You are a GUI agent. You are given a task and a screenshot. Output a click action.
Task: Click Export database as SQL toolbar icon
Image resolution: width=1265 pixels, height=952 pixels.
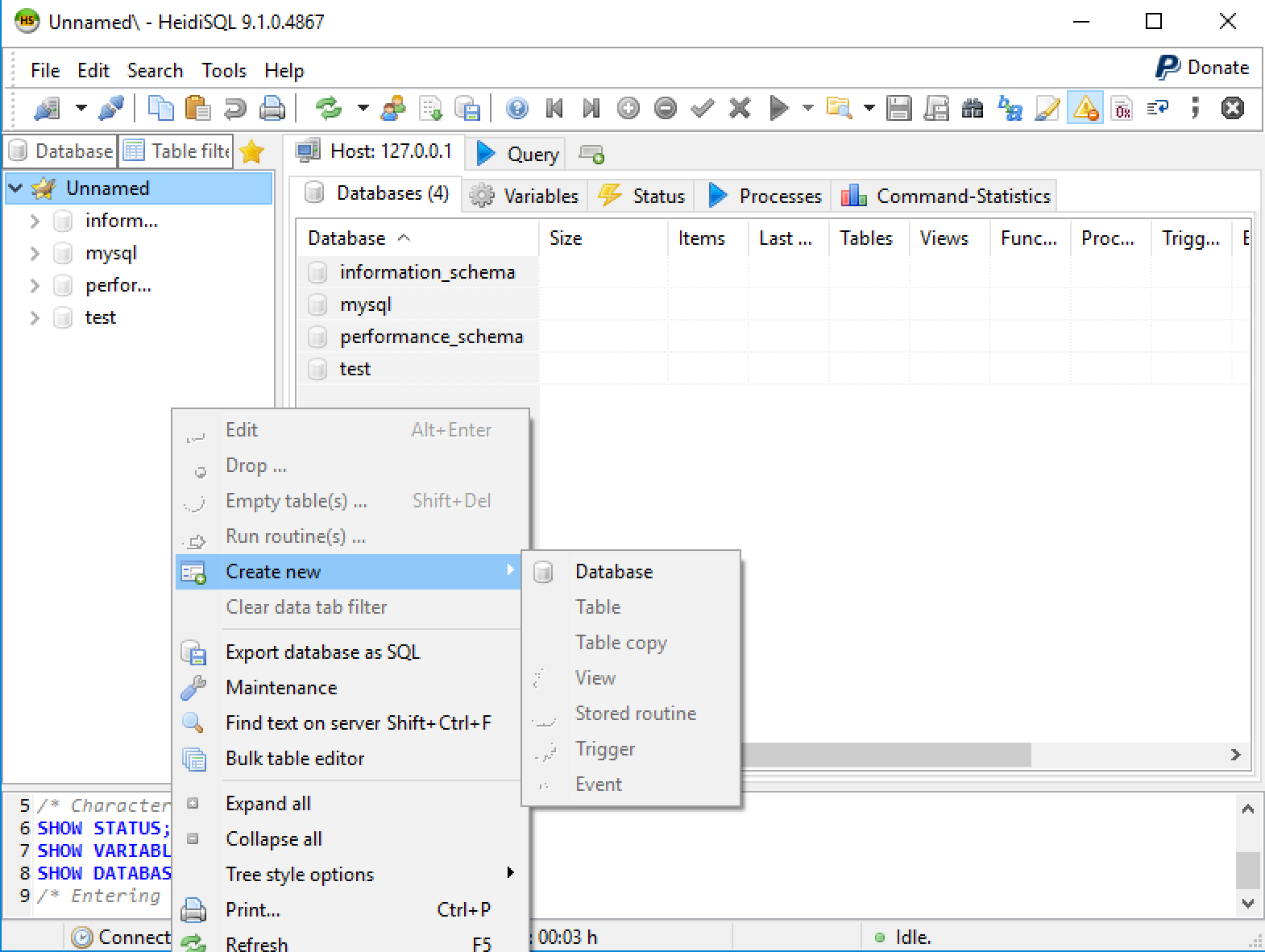[468, 108]
